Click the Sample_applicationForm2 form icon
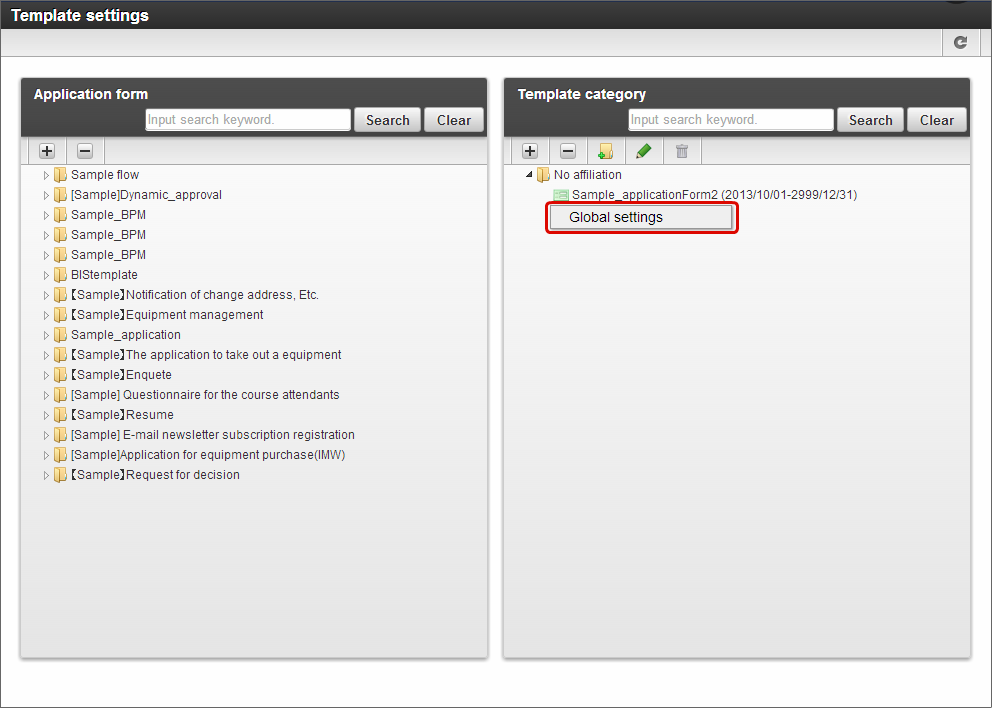The image size is (992, 708). point(561,195)
